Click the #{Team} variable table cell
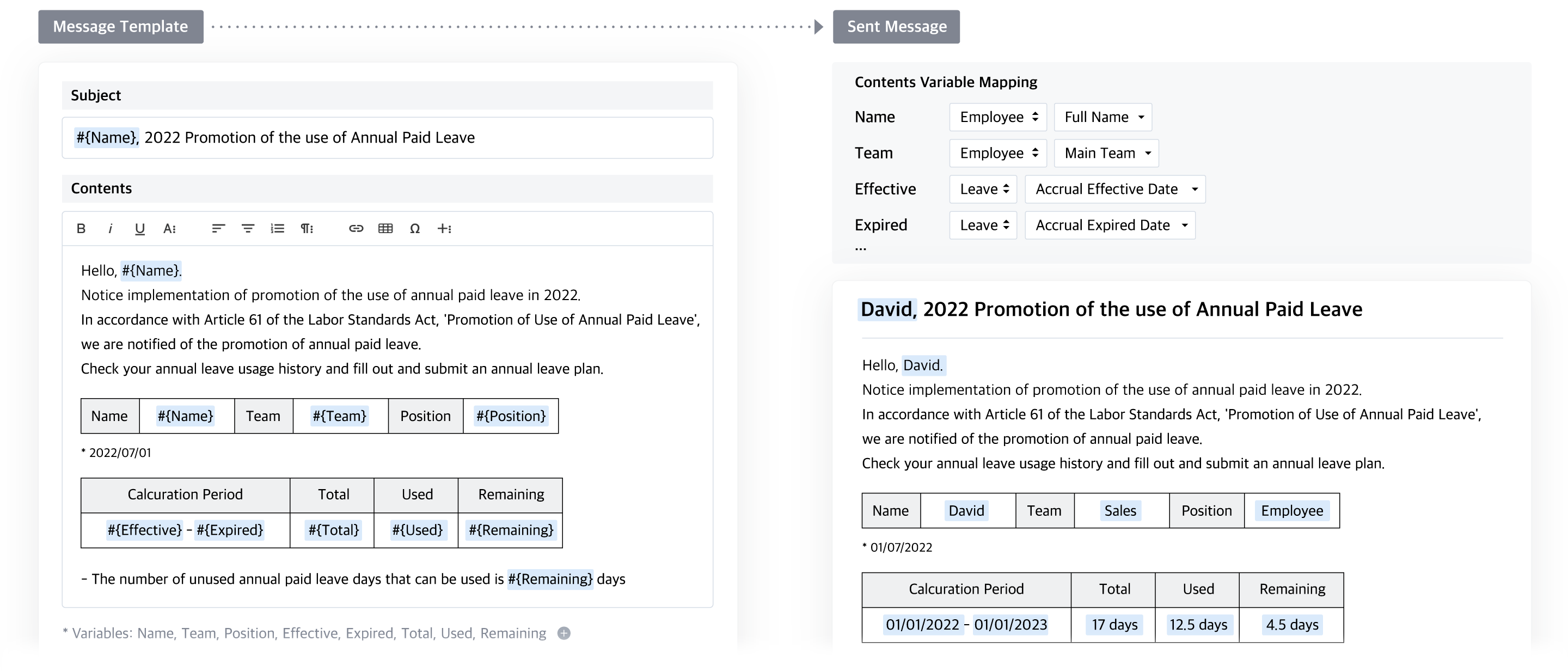The image size is (1568, 671). pos(340,416)
